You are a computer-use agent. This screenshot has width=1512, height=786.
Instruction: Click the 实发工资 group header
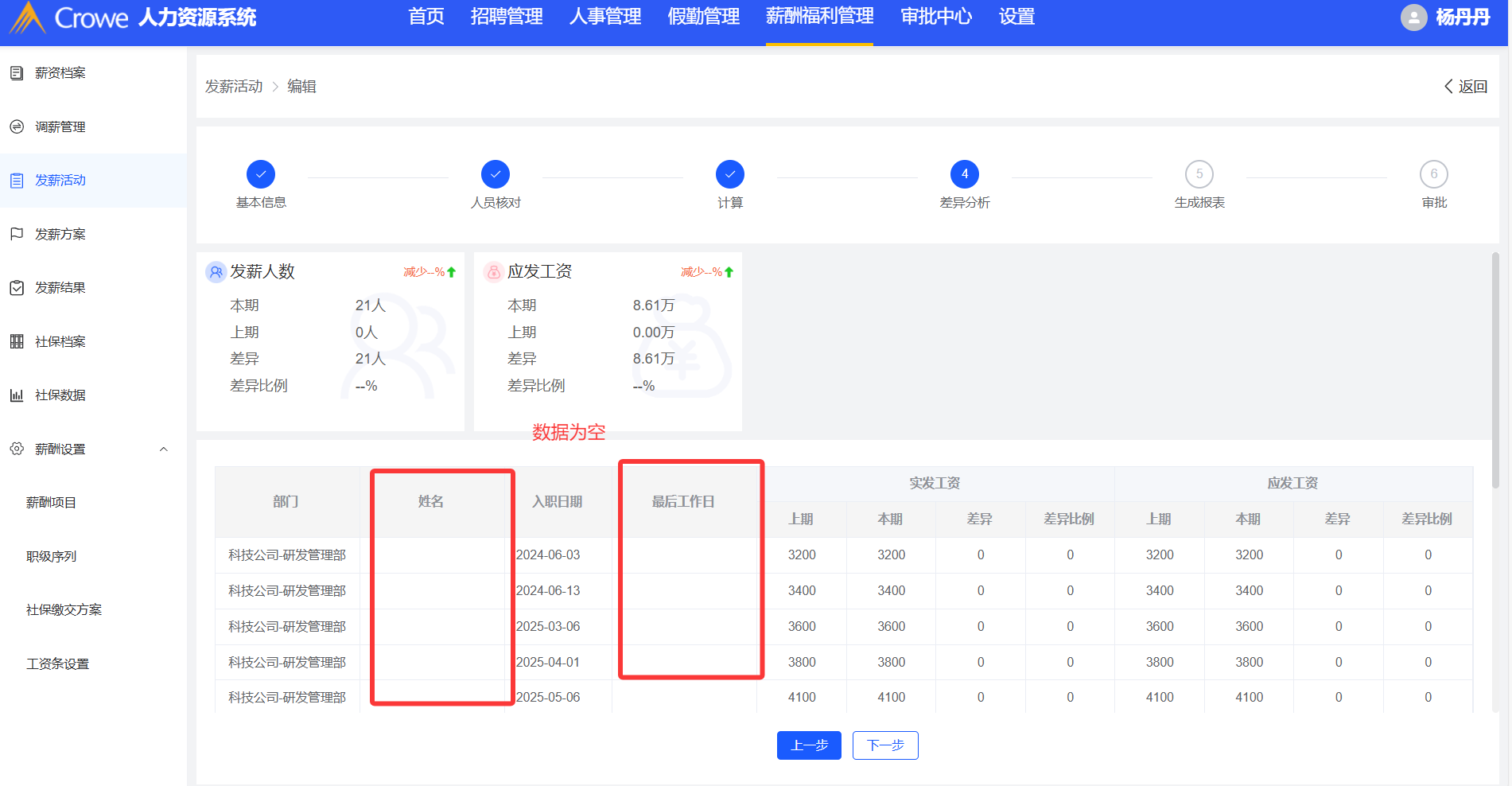pos(935,484)
